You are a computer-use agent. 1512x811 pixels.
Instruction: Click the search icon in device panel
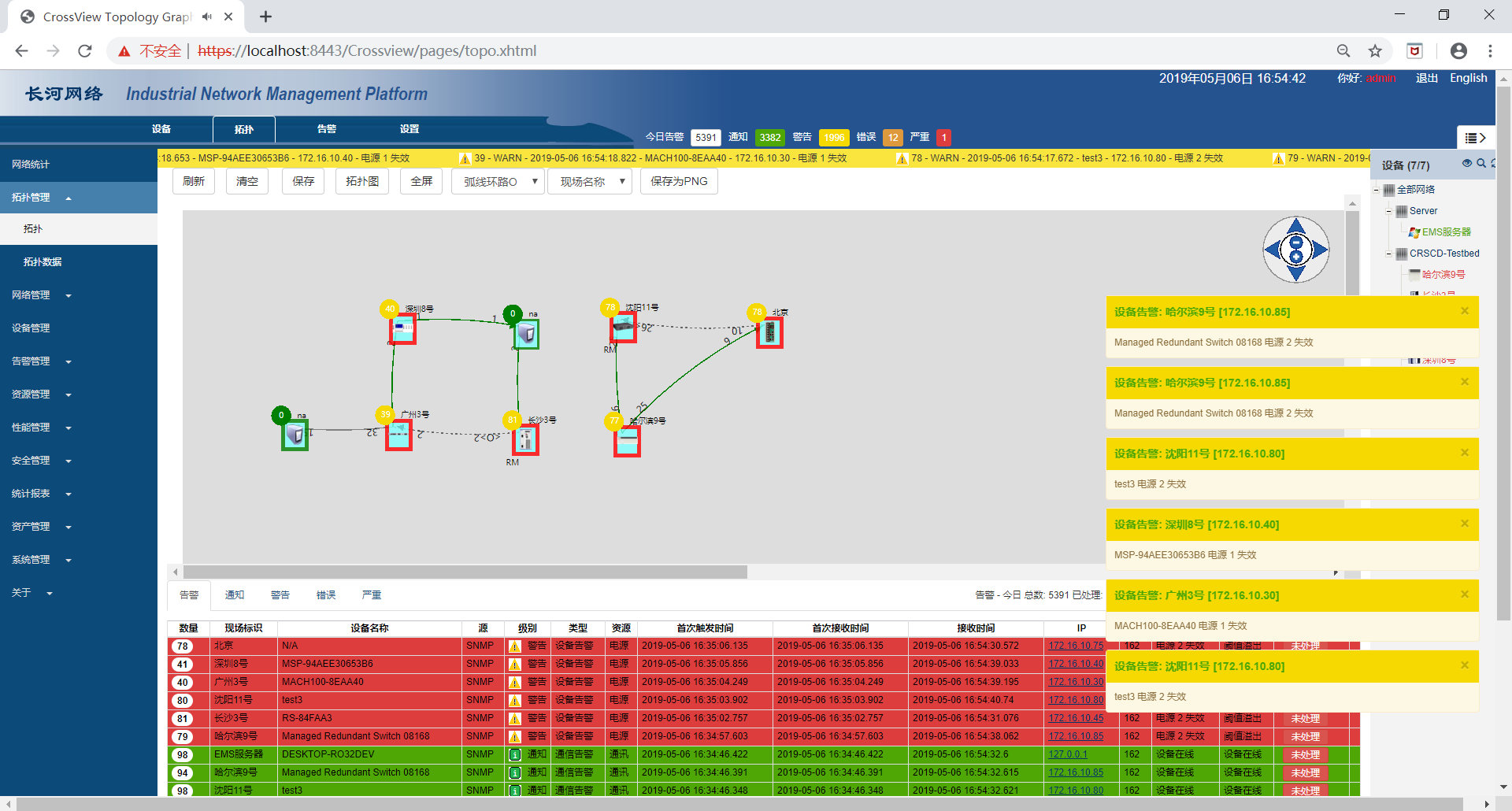point(1481,164)
